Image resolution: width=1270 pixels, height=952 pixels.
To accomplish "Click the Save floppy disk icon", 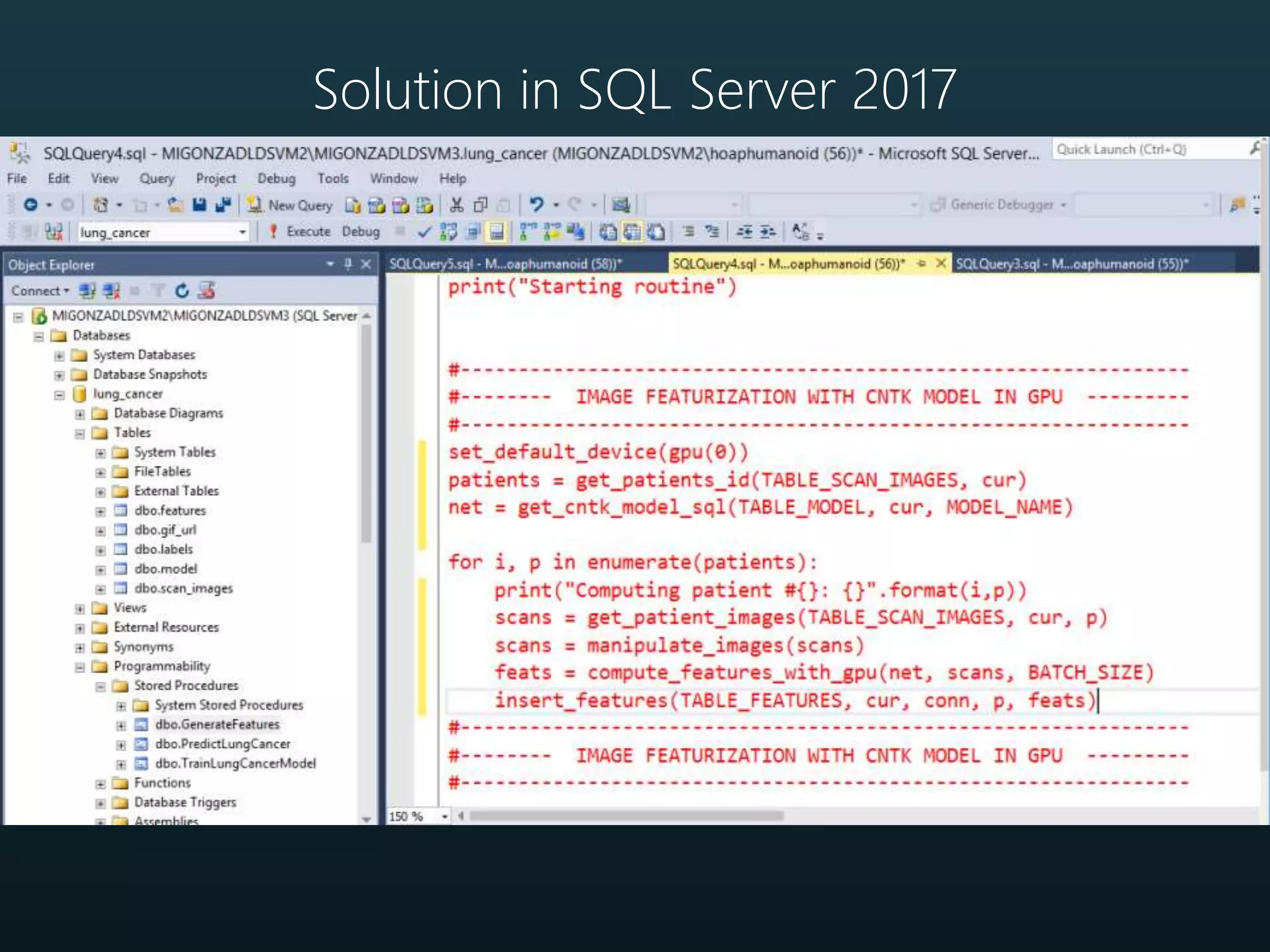I will [x=199, y=205].
